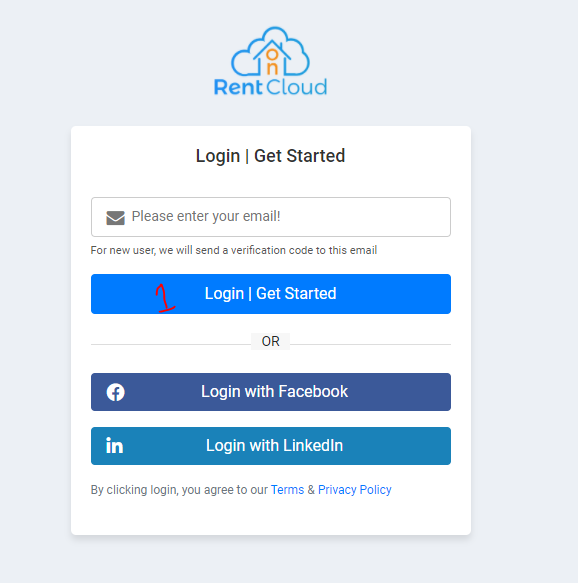
Task: Click the orange "on" figure inside logo
Action: tap(272, 61)
